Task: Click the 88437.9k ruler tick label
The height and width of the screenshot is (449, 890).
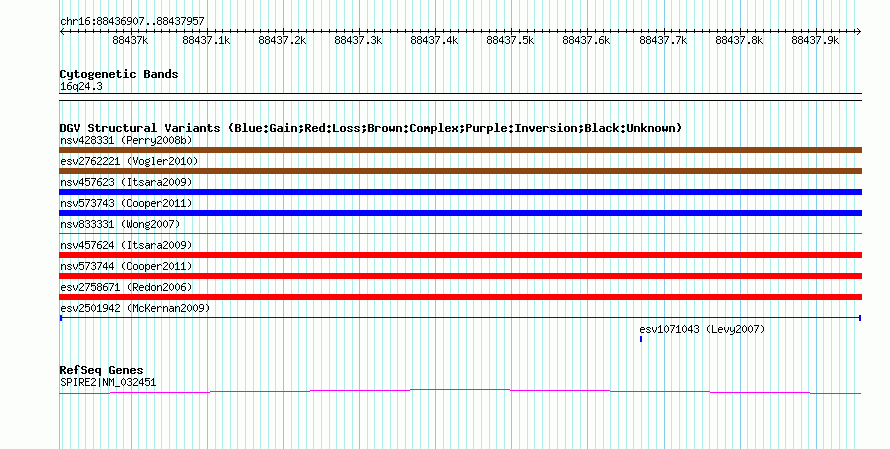Action: tap(815, 40)
